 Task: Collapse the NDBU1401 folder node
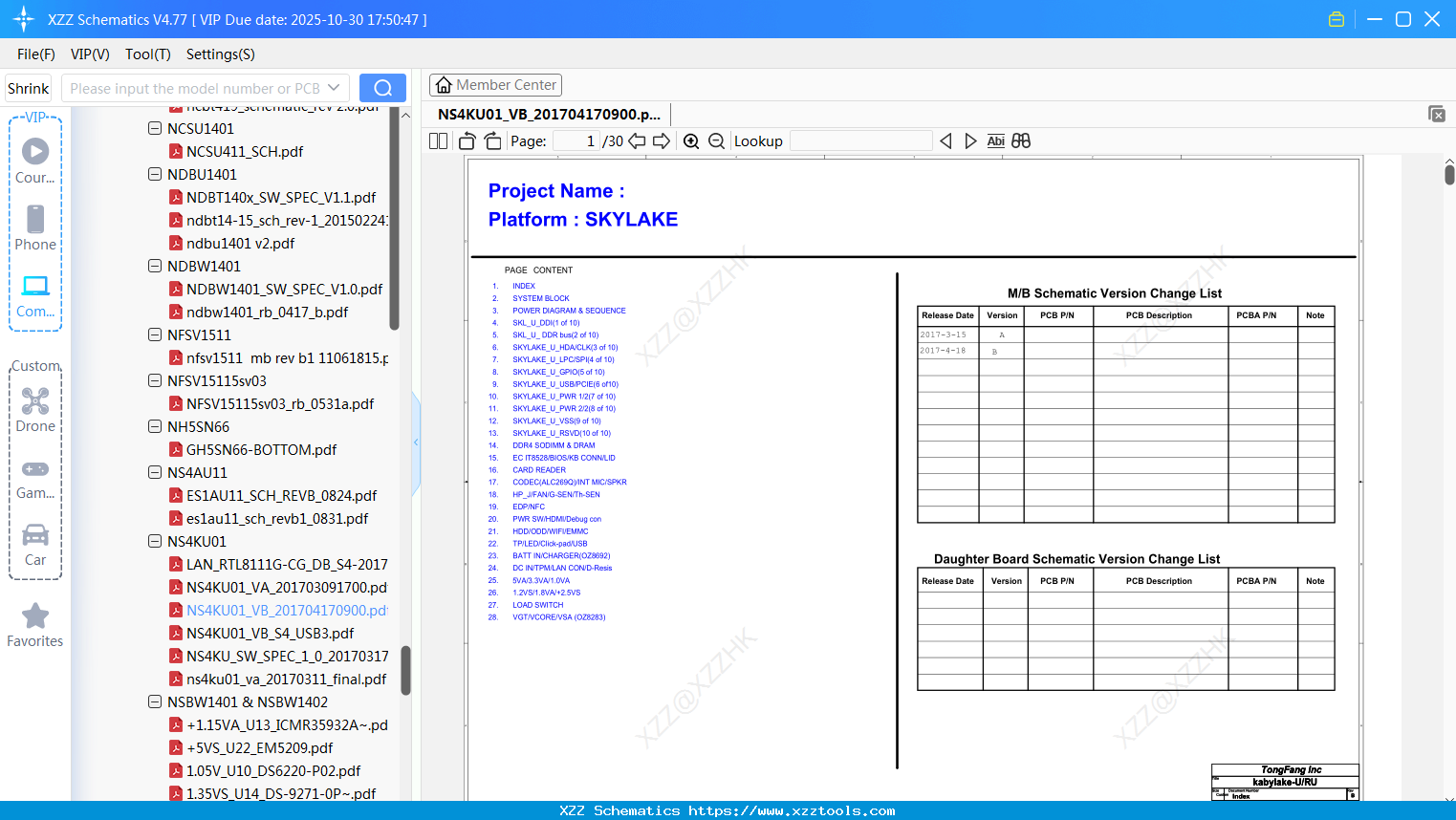click(155, 174)
